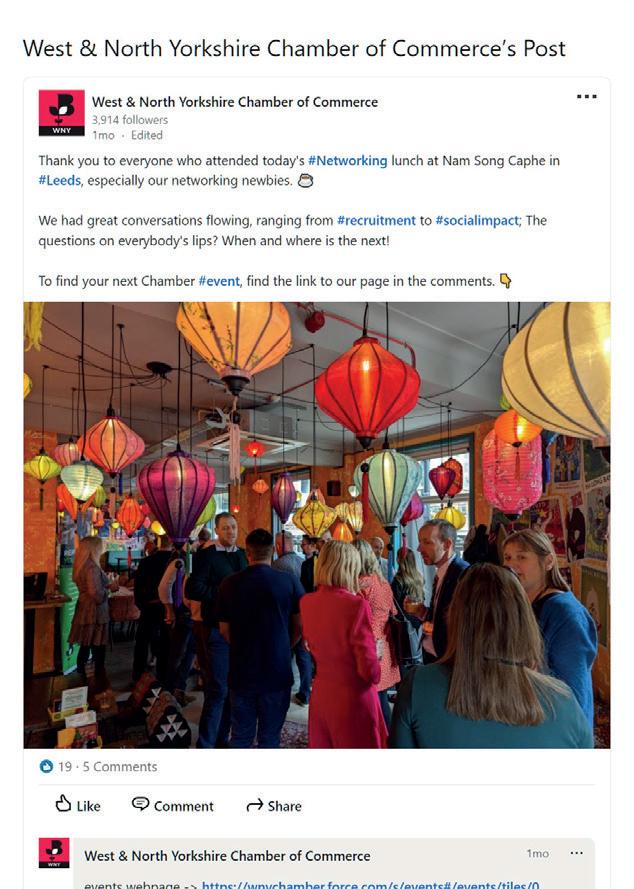This screenshot has width=634, height=889.
Task: Click the WNY logo avatar in the comment
Action: pyautogui.click(x=54, y=853)
